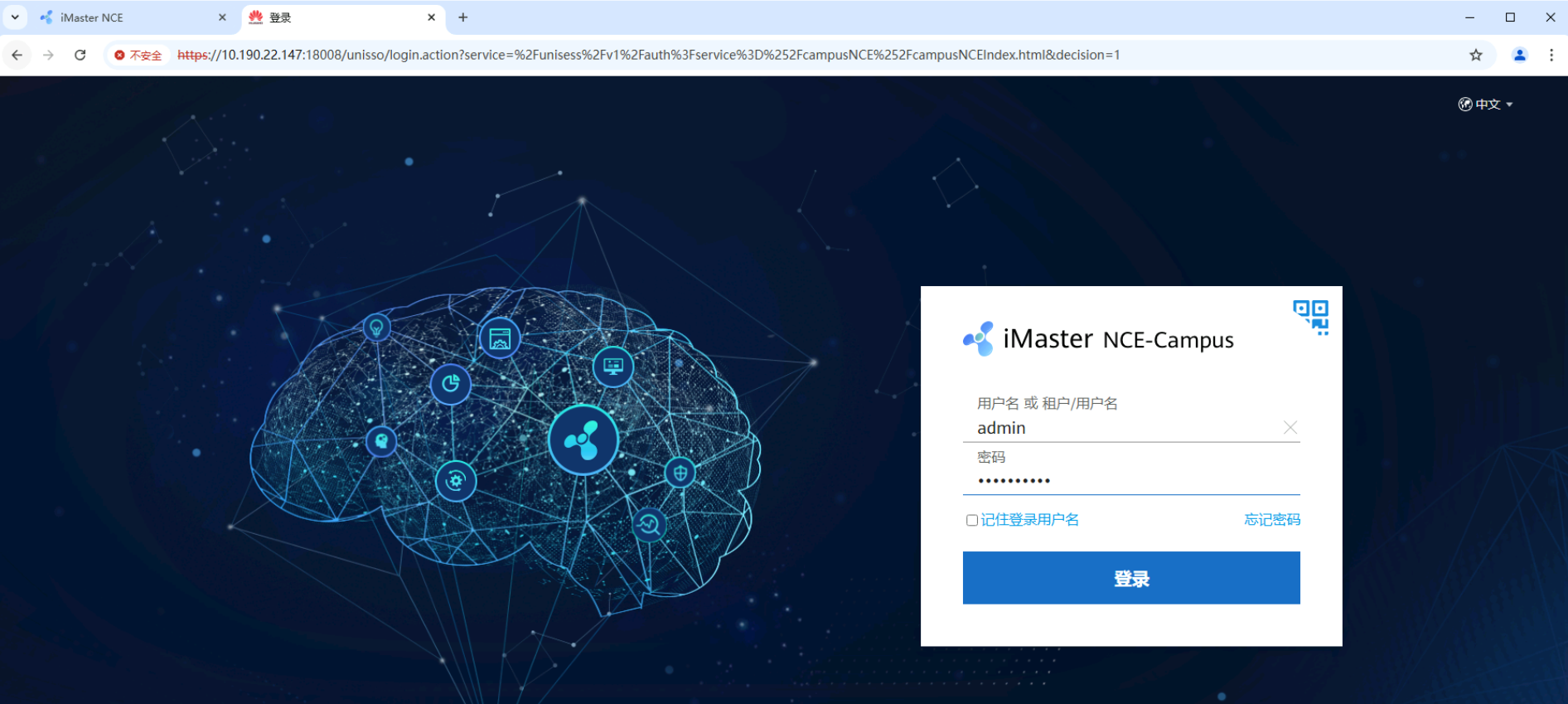Viewport: 1568px width, 704px height.
Task: Bookmark this page with the star icon
Action: (1476, 55)
